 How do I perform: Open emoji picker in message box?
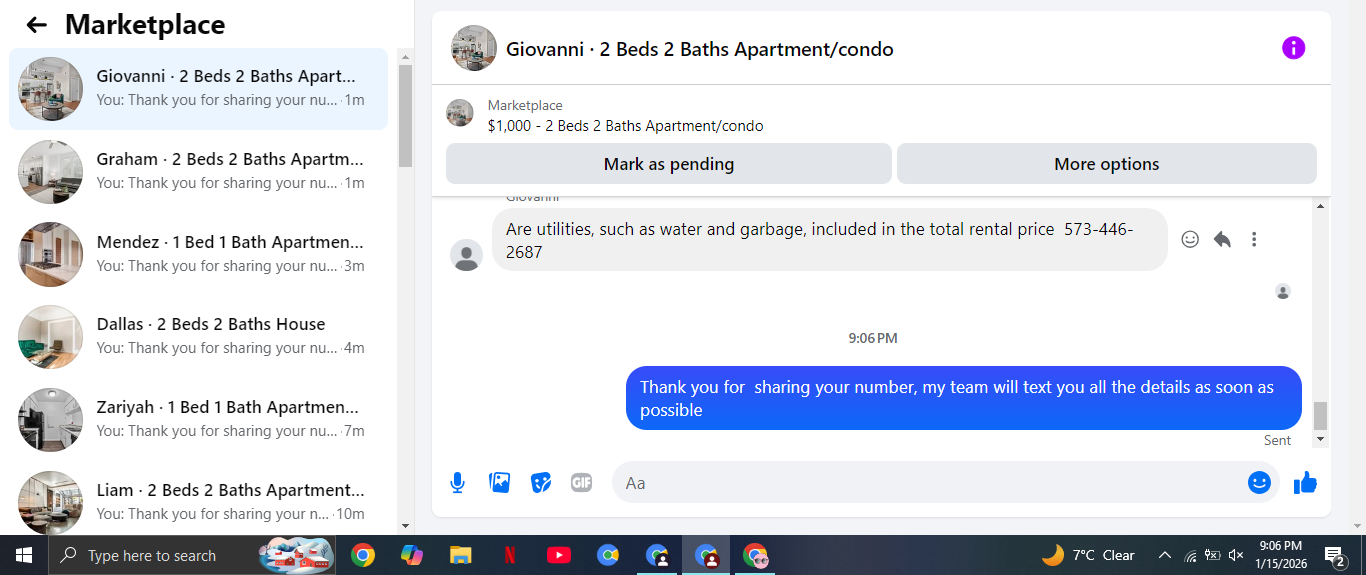tap(1259, 482)
